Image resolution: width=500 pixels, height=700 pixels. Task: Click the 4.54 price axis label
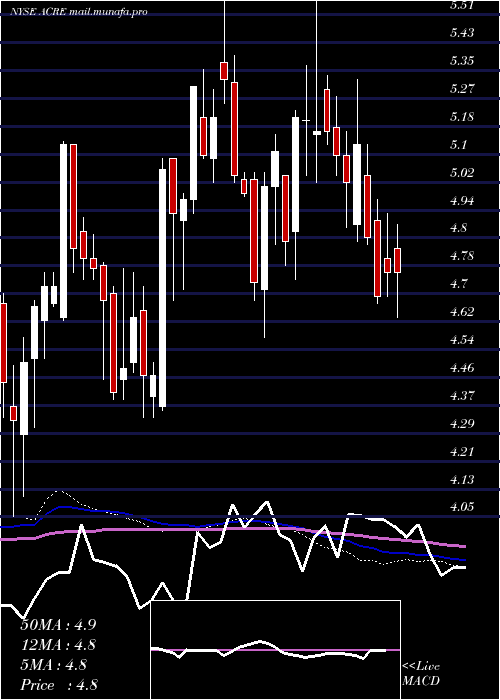(x=462, y=340)
